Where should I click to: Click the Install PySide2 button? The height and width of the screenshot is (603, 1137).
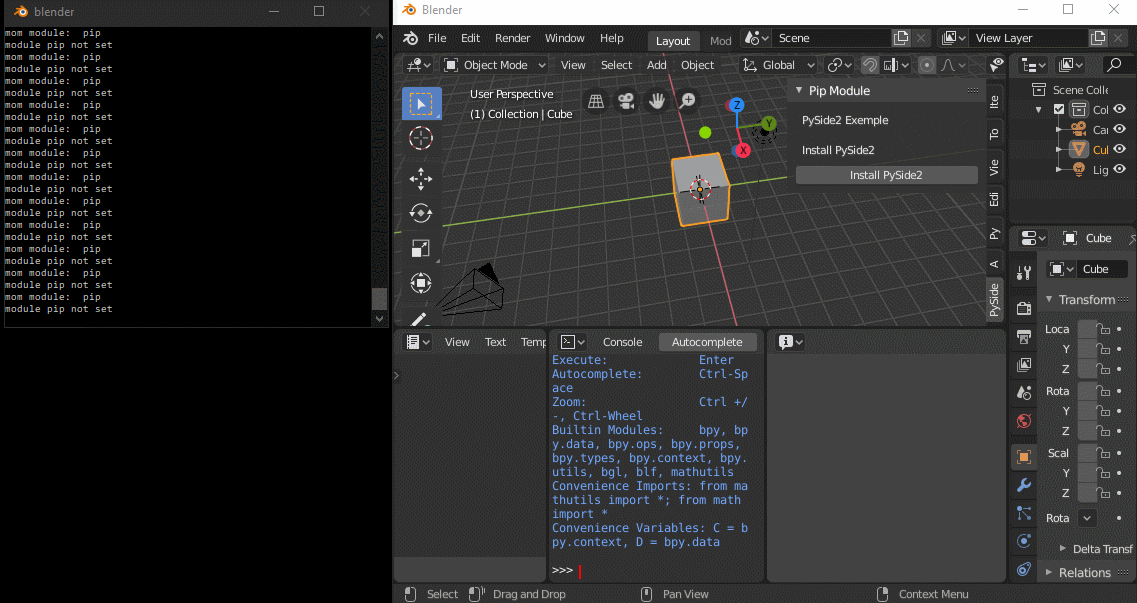click(x=886, y=175)
